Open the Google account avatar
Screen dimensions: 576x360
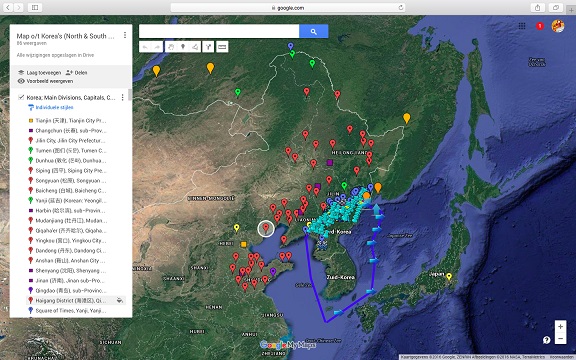pyautogui.click(x=558, y=26)
